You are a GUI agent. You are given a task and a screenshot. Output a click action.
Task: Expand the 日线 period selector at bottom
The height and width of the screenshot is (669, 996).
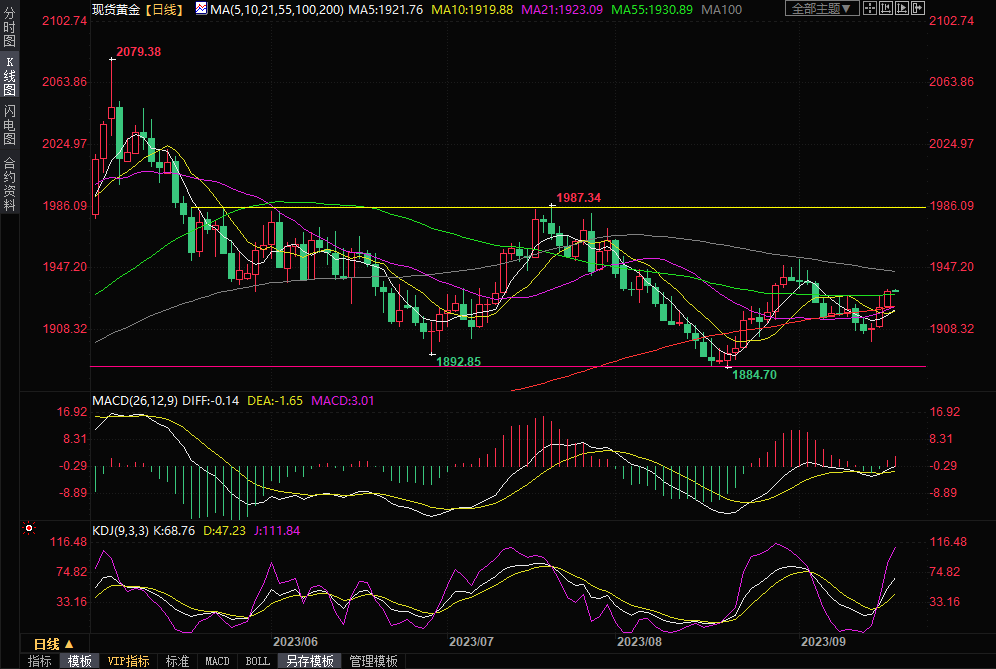click(52, 643)
